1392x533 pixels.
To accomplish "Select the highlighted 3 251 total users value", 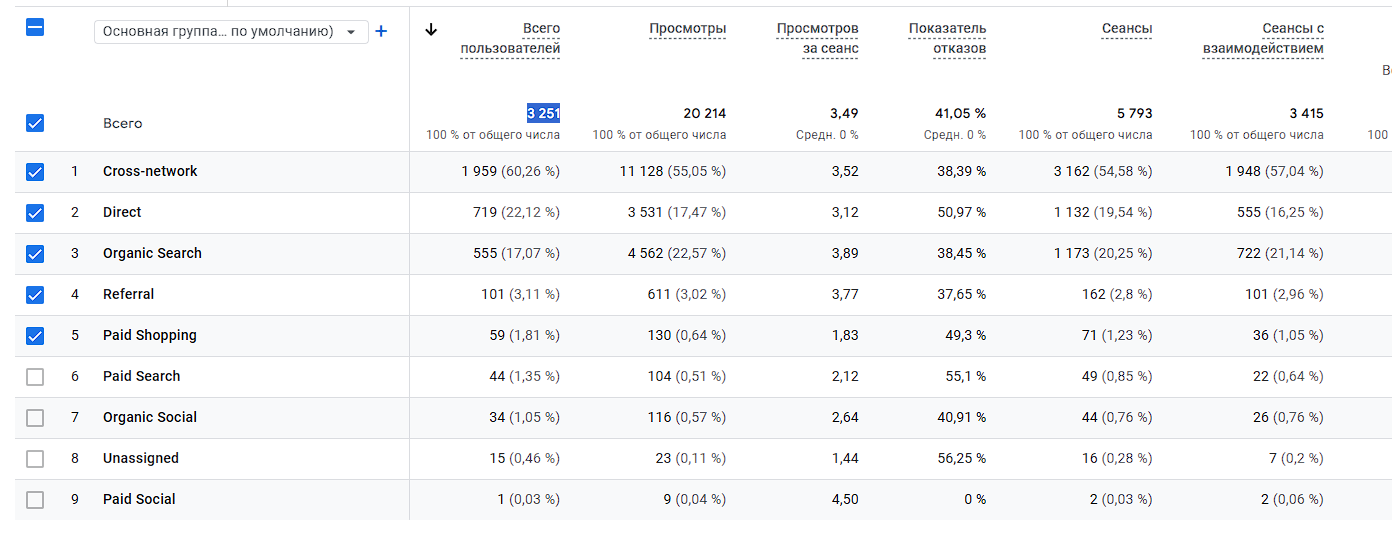I will [543, 114].
